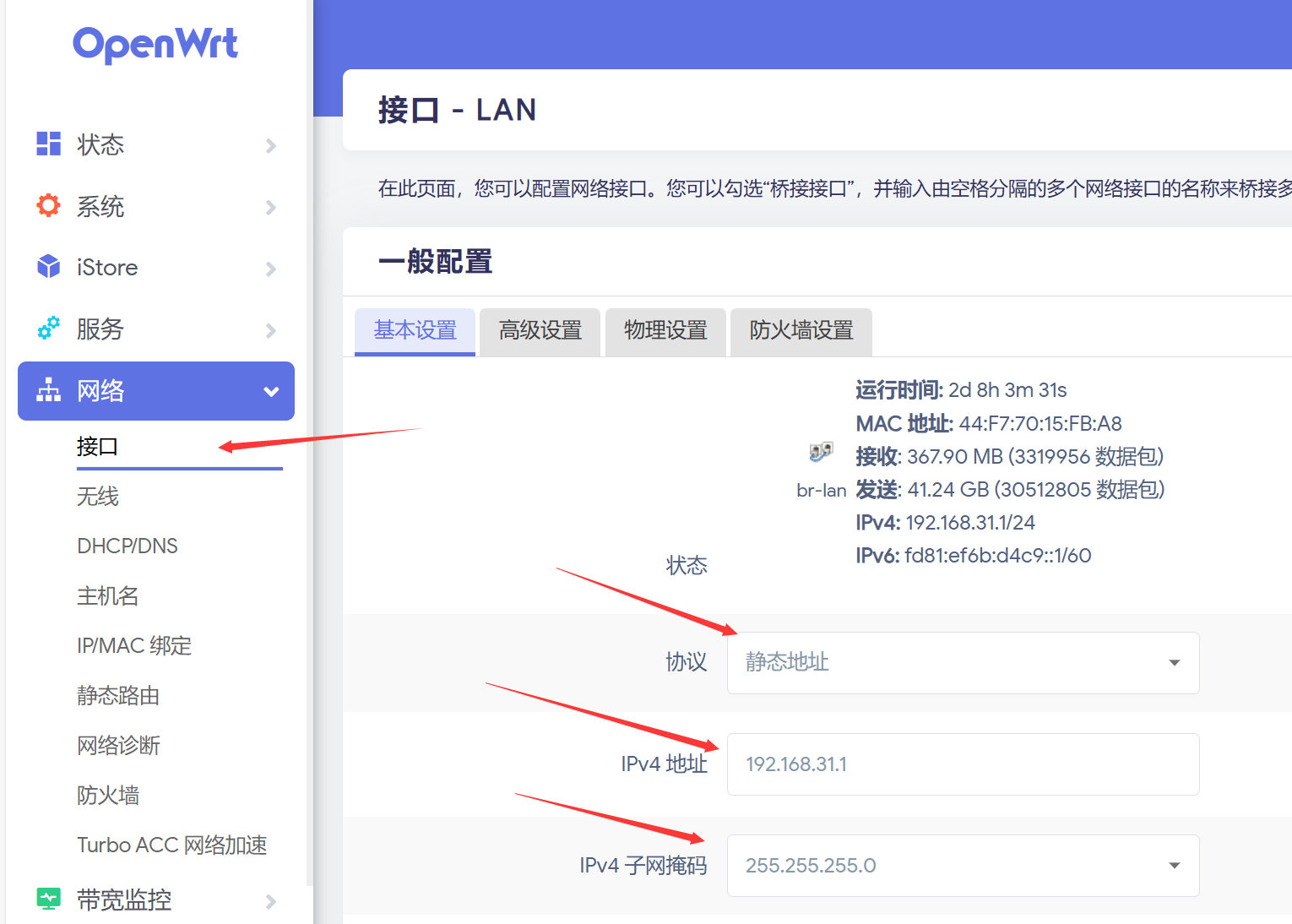The image size is (1292, 924).
Task: Switch to the 高级设置 tab
Action: [540, 330]
